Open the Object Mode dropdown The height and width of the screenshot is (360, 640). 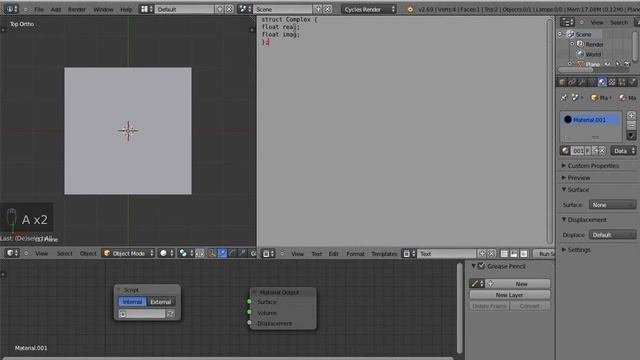(x=128, y=253)
